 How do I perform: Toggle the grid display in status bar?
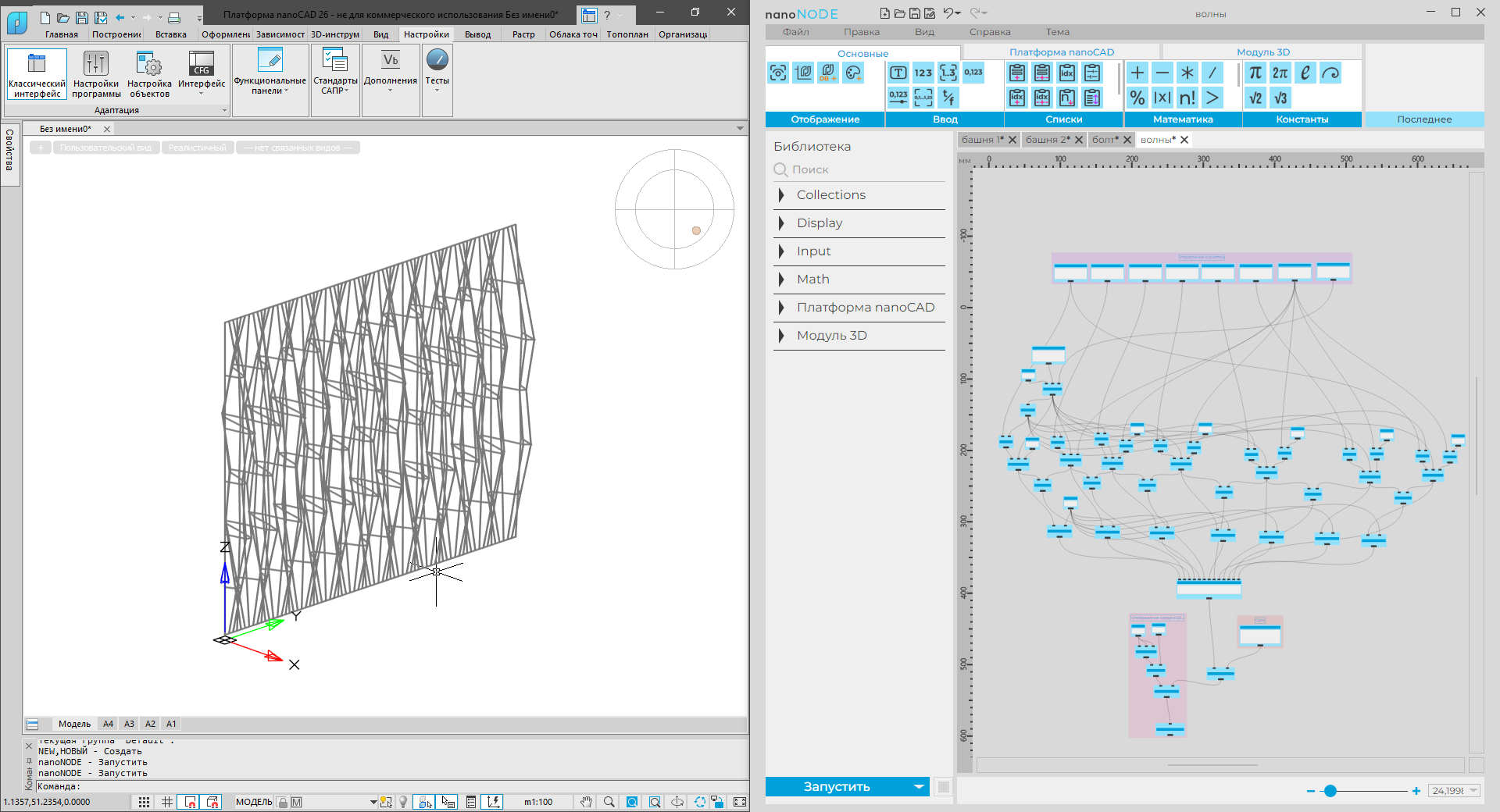[167, 802]
